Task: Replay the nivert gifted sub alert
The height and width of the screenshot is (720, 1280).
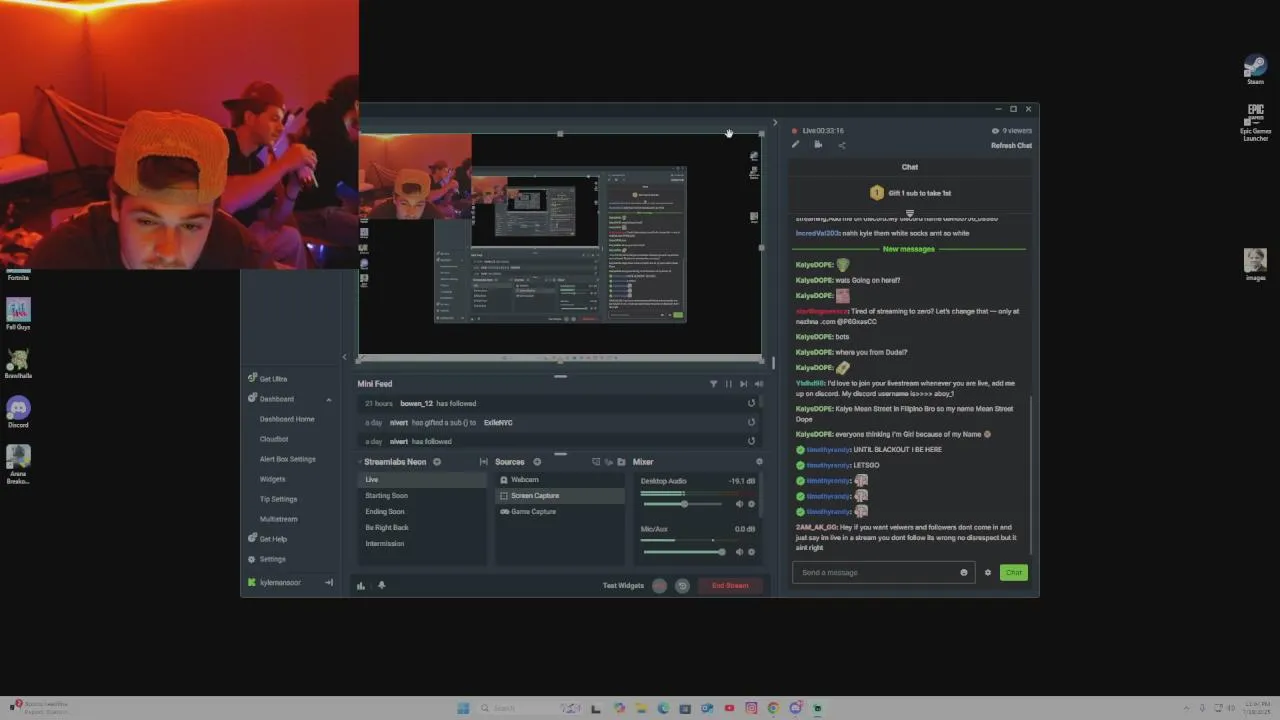Action: [751, 422]
